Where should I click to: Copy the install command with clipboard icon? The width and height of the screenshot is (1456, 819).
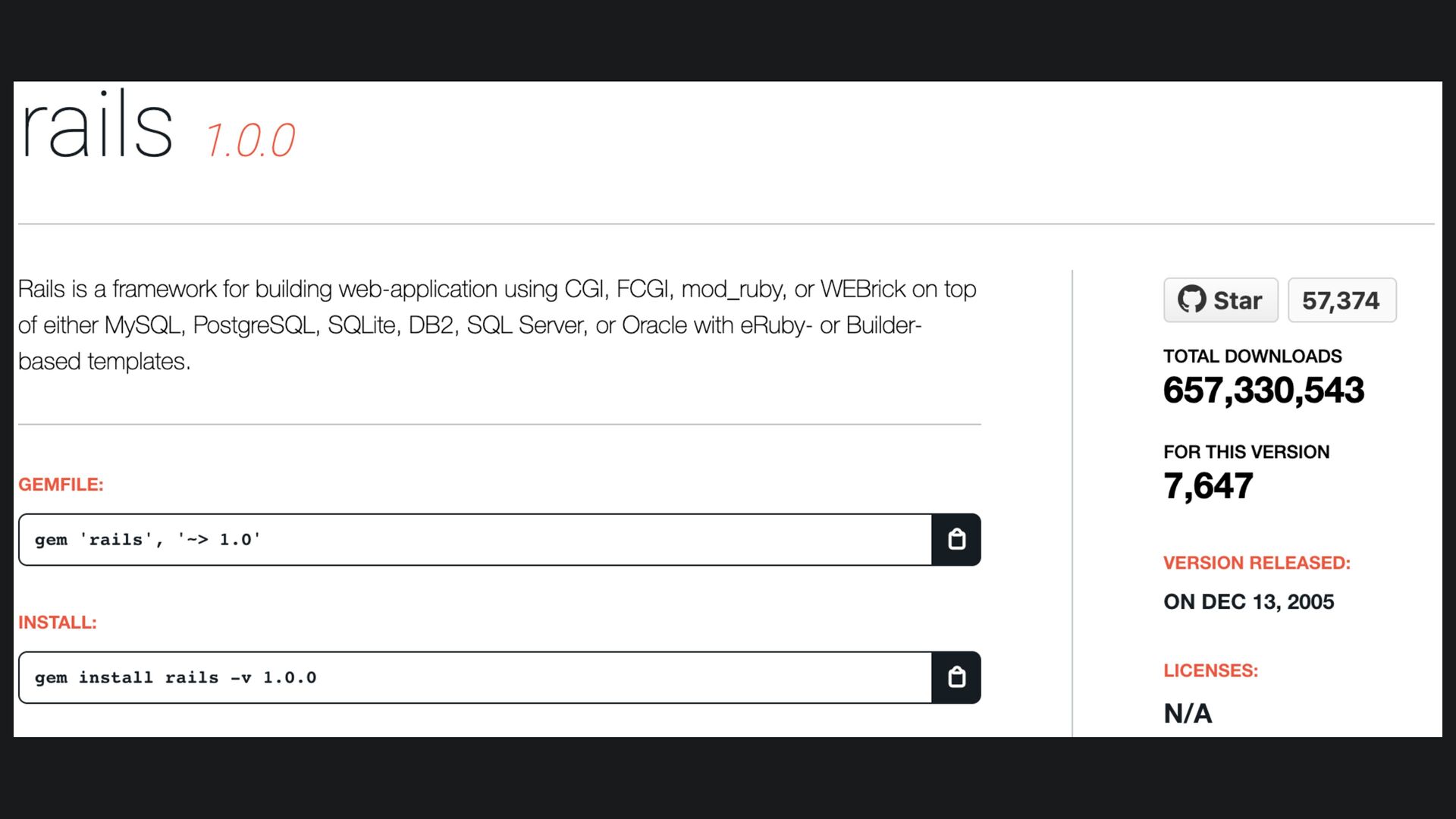click(956, 677)
